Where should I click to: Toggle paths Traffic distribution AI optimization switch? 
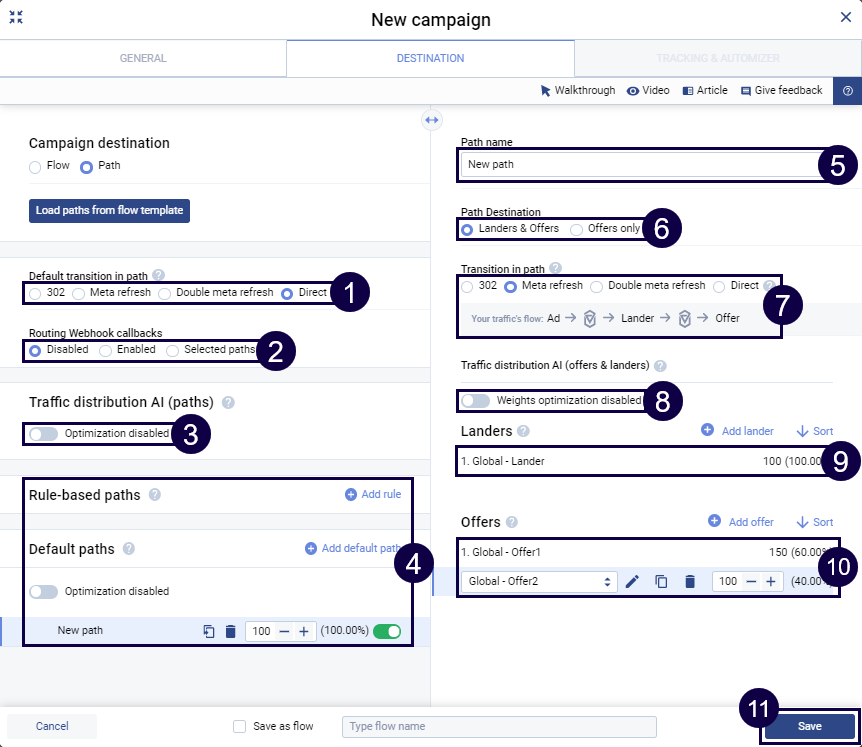click(x=44, y=434)
